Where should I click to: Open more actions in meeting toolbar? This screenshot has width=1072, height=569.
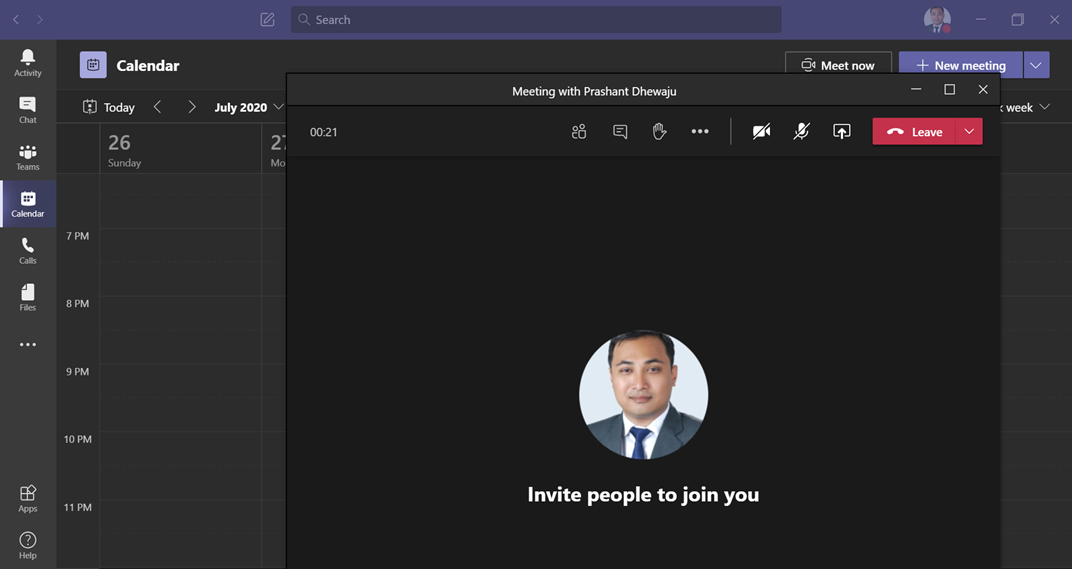(700, 131)
